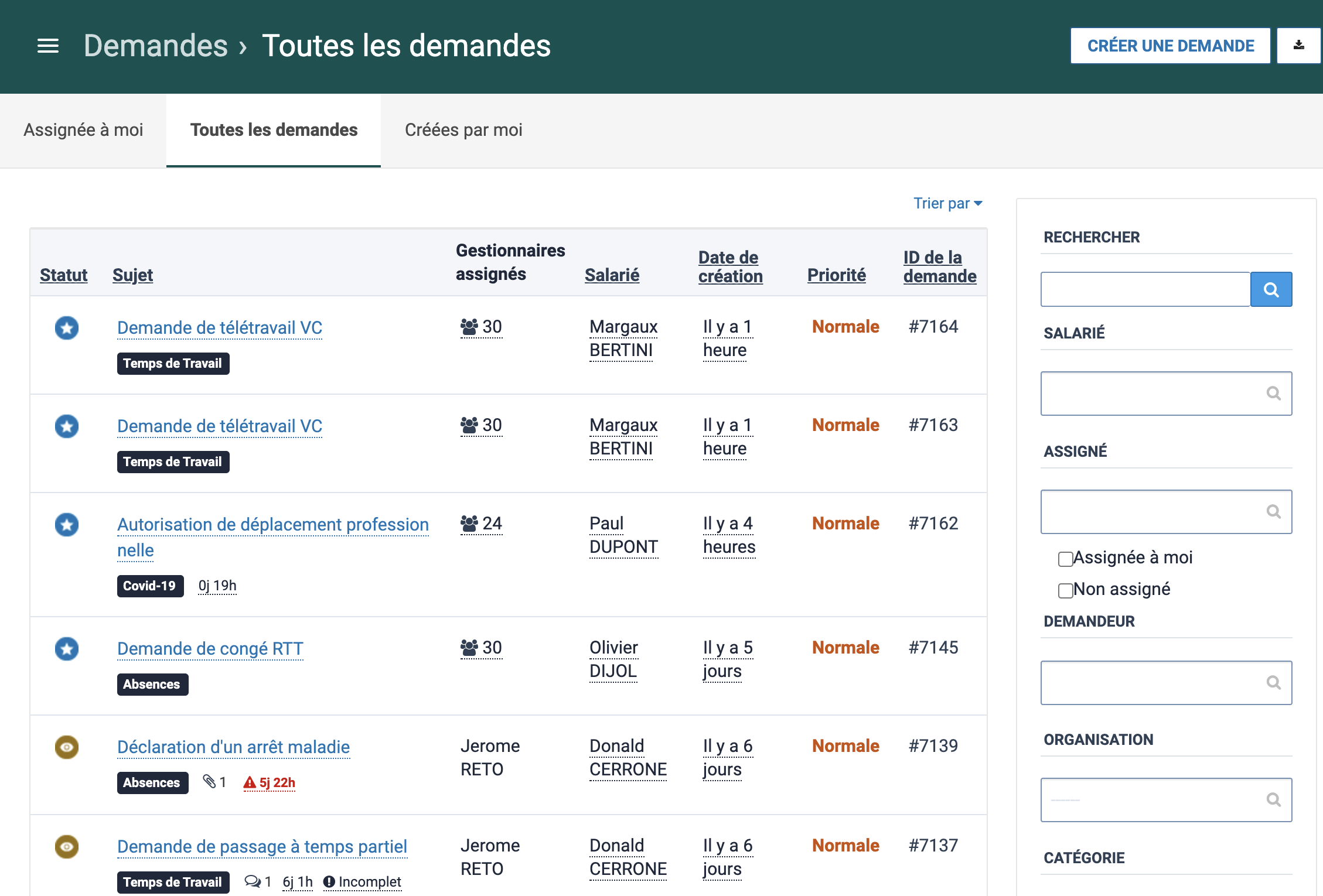
Task: Open Autorisation de déplacement professionnelle request
Action: [273, 537]
